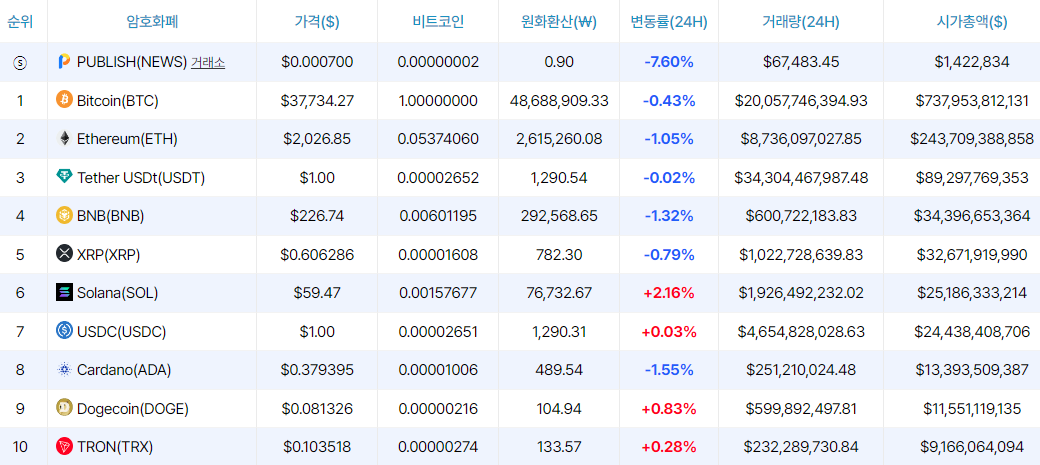Sort by the 거래량(24H) column header
Viewport: 1040px width, 465px height.
tap(801, 21)
